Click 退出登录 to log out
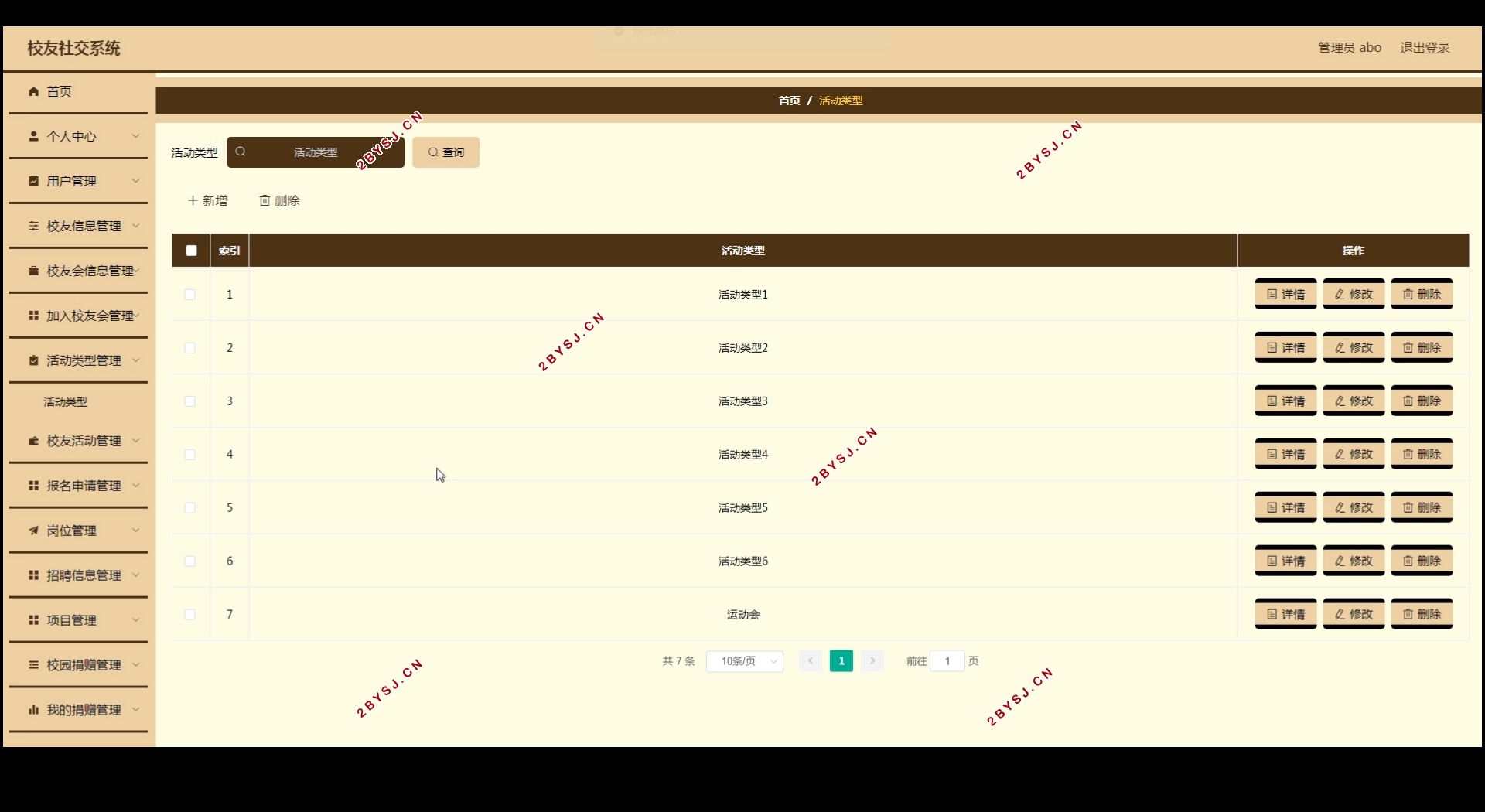Image resolution: width=1485 pixels, height=812 pixels. 1425,47
